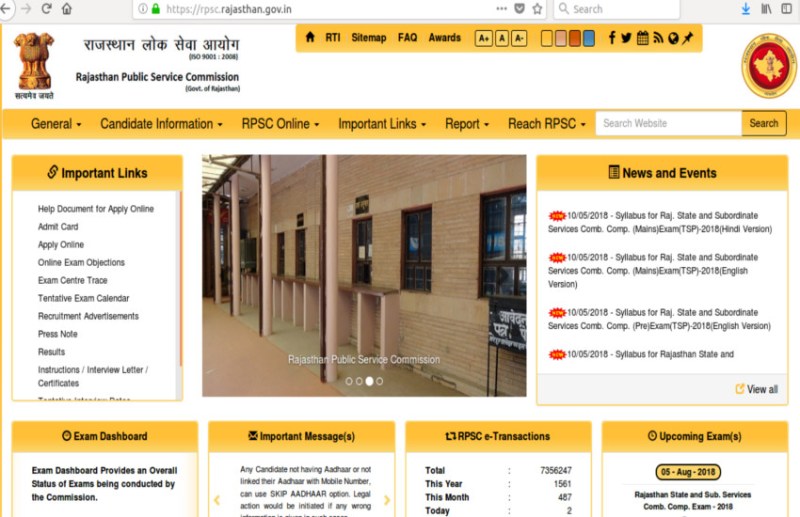800x517 pixels.
Task: Open the Pocket save icon
Action: click(x=519, y=9)
